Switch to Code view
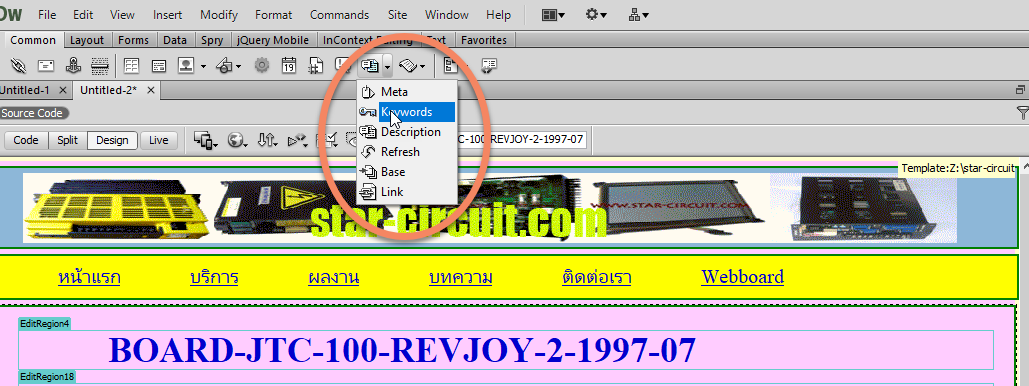Screen dimensions: 1029x386 point(26,140)
